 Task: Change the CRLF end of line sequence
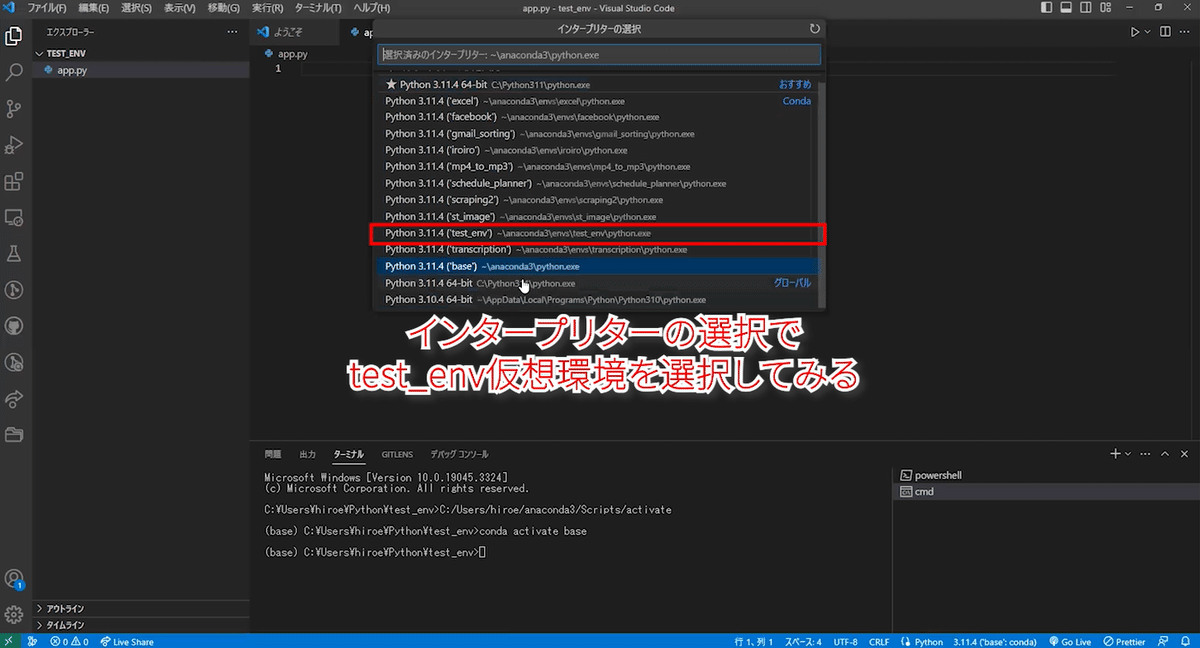pos(879,641)
